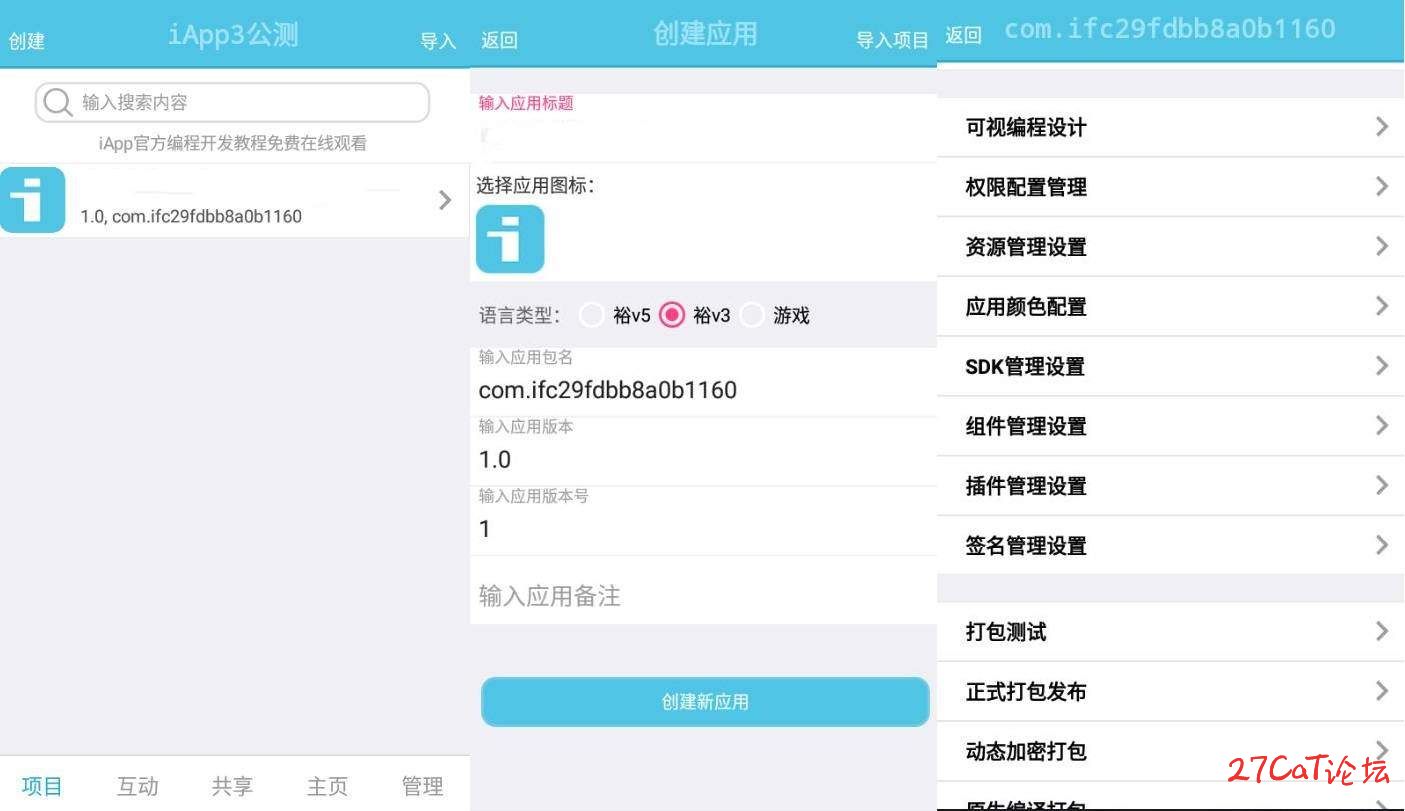Screen dimensions: 1405x811
Task: Switch to 项目 bottom tab
Action: pos(42,786)
